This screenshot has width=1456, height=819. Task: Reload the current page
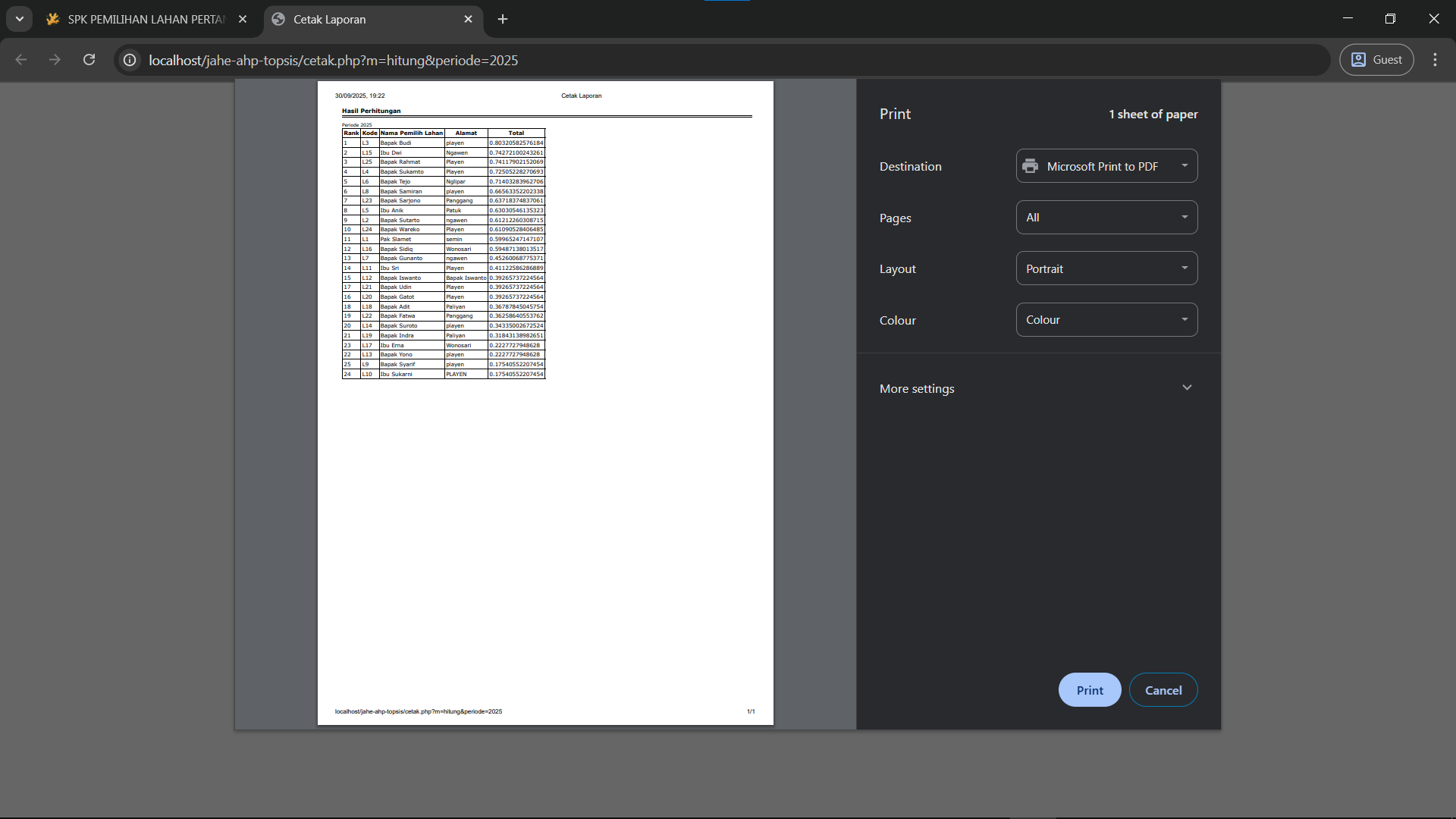coord(89,60)
